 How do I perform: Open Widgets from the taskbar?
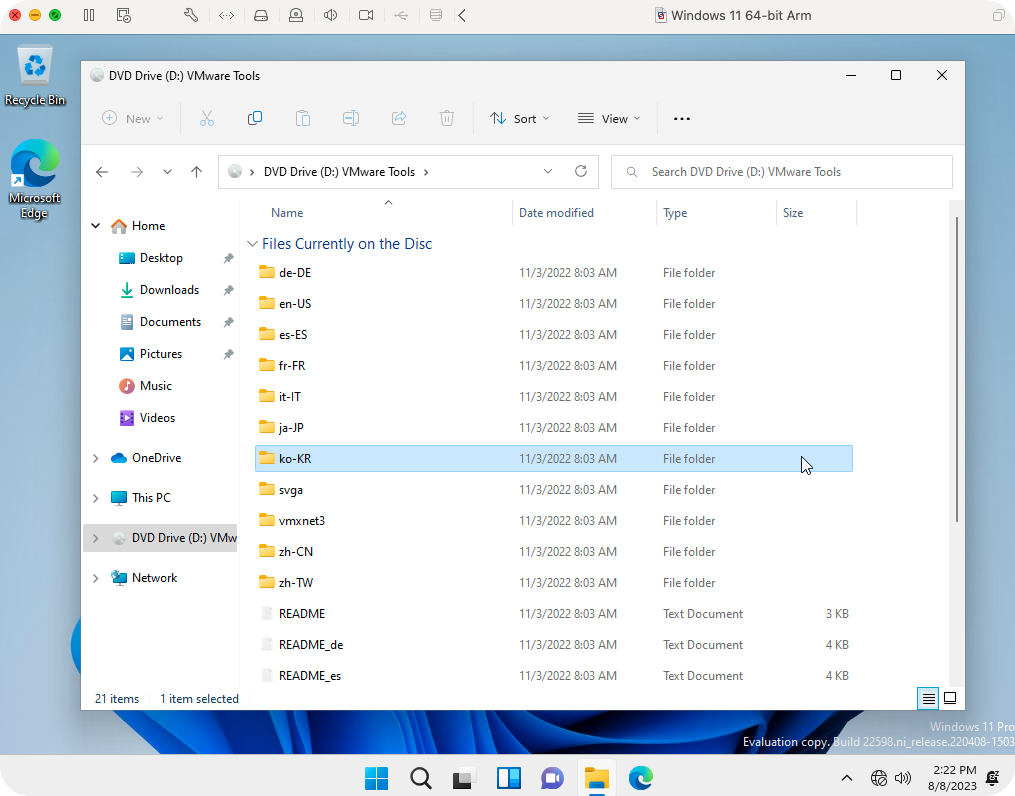click(509, 778)
